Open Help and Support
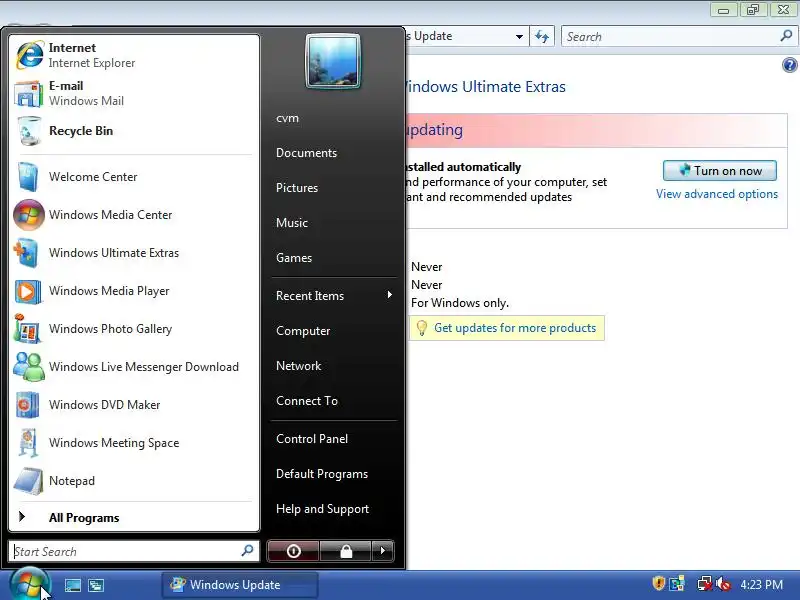The width and height of the screenshot is (800, 600). [x=322, y=509]
